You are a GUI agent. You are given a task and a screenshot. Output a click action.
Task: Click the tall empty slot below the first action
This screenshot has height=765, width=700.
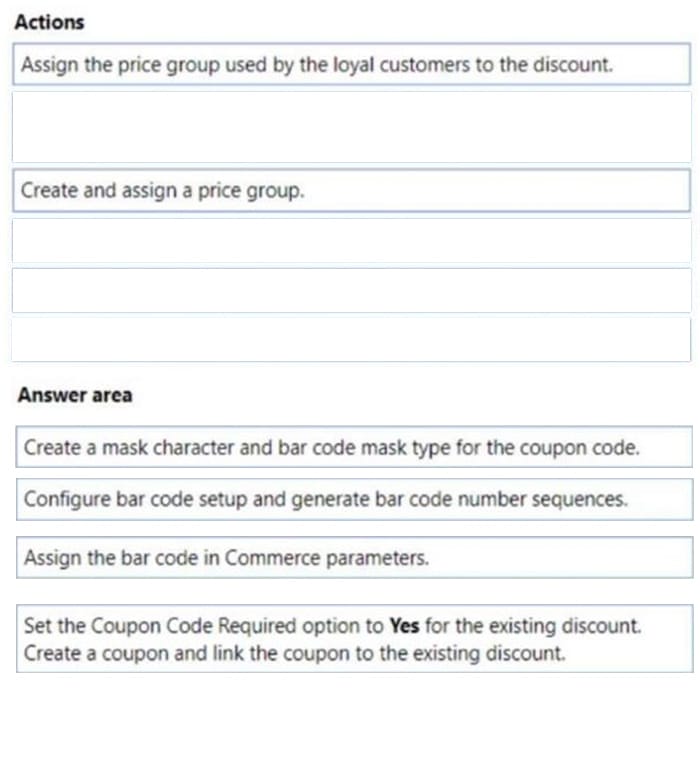click(351, 127)
